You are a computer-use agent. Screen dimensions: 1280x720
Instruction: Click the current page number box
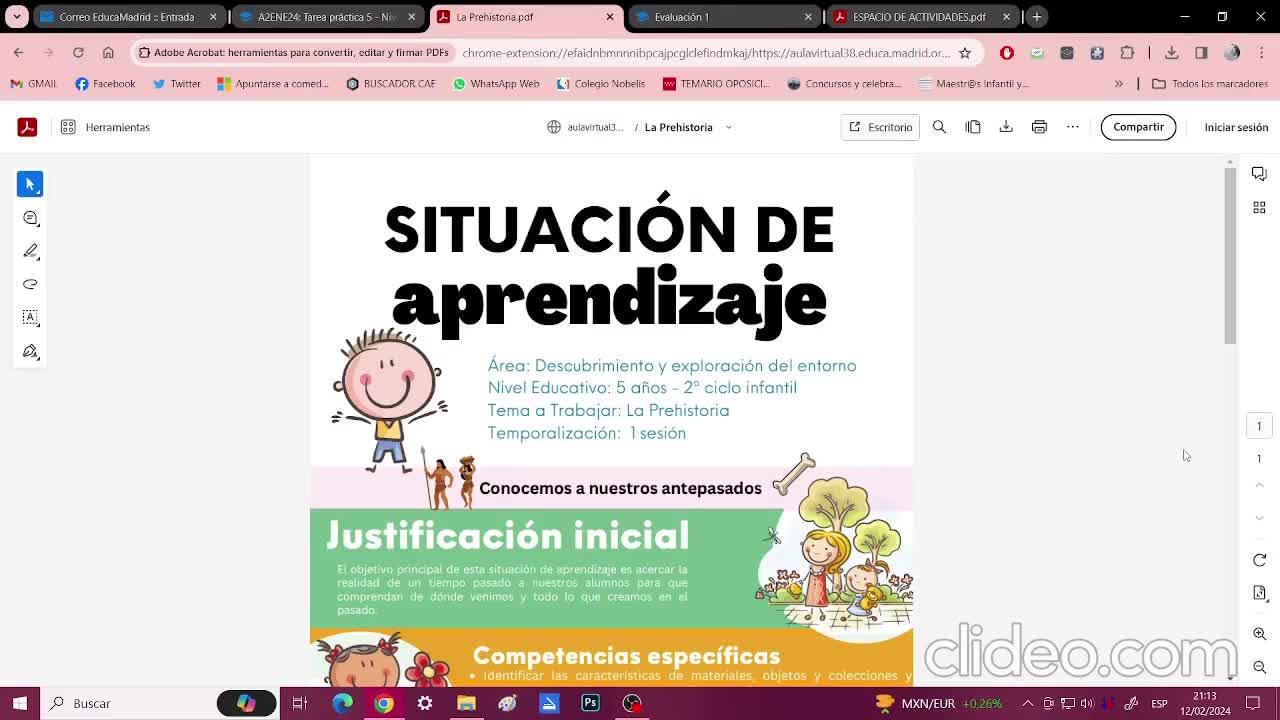point(1259,426)
